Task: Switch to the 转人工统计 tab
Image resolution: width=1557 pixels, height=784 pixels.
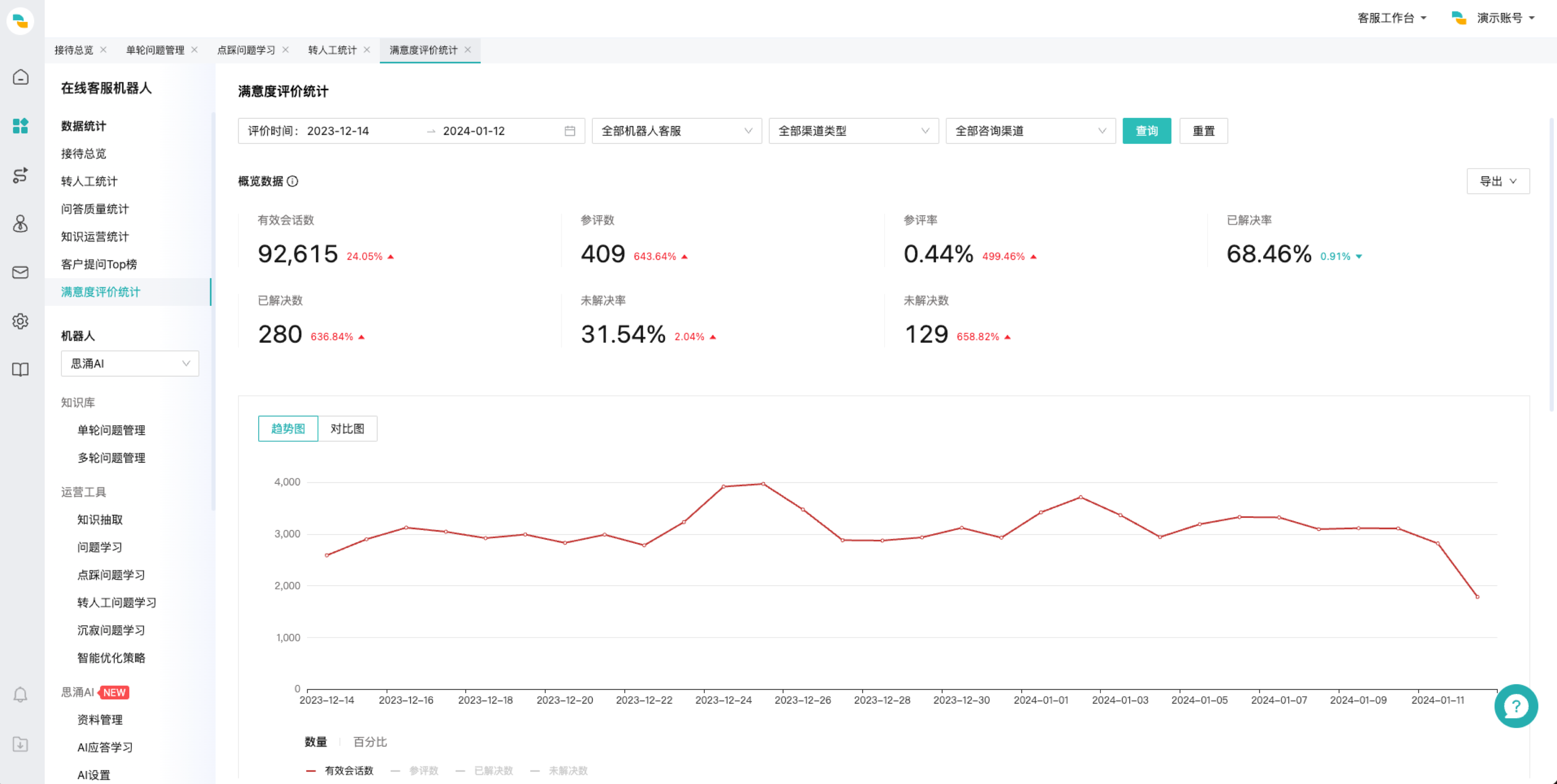Action: pos(332,49)
